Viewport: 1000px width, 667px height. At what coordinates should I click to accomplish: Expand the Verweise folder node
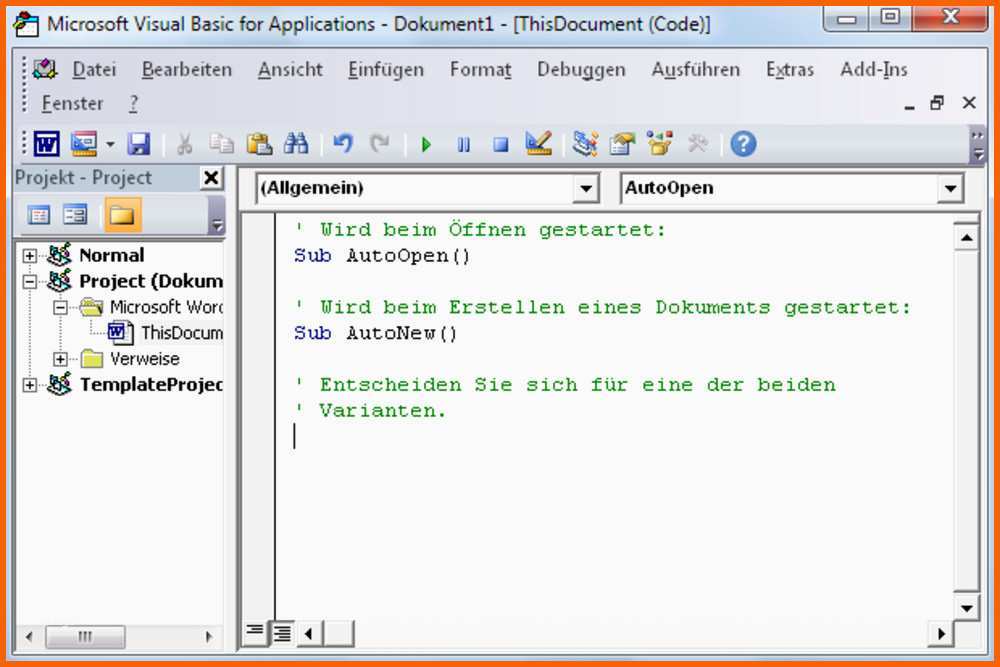click(x=61, y=359)
